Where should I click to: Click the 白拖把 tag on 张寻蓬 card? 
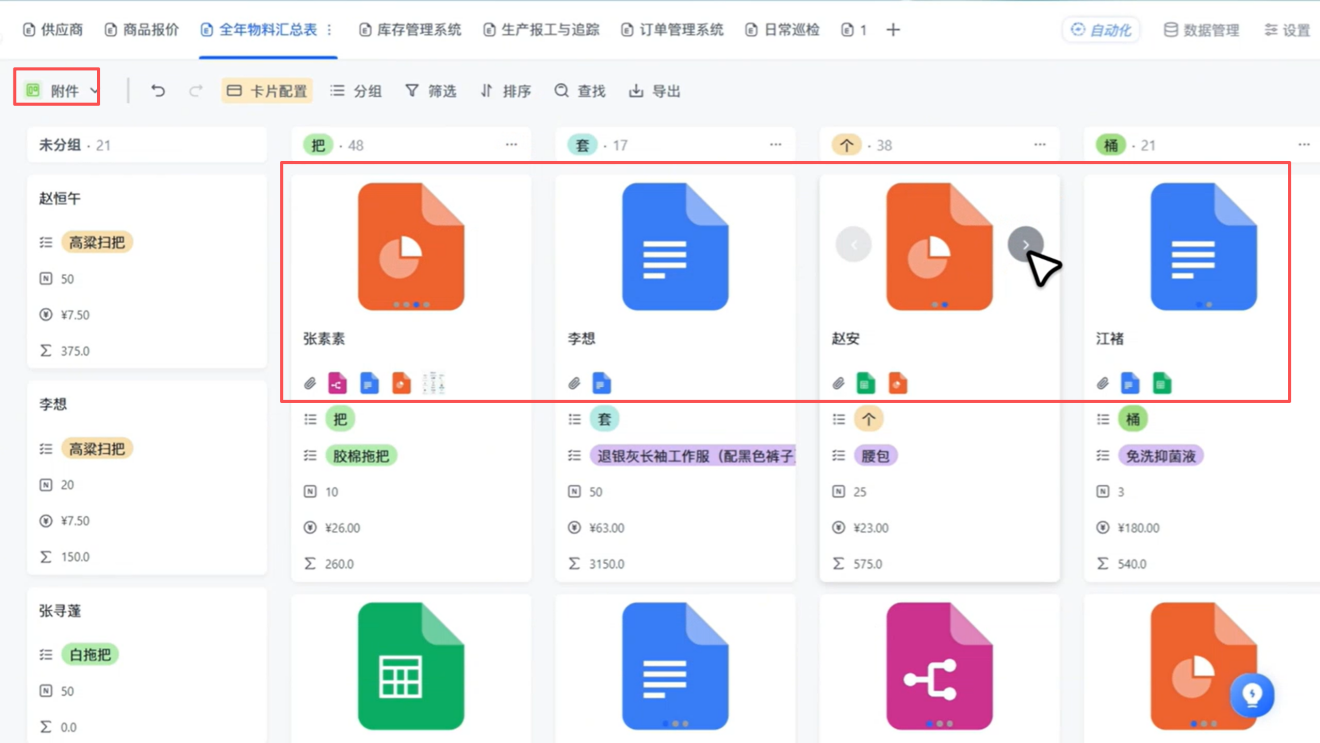pyautogui.click(x=90, y=655)
